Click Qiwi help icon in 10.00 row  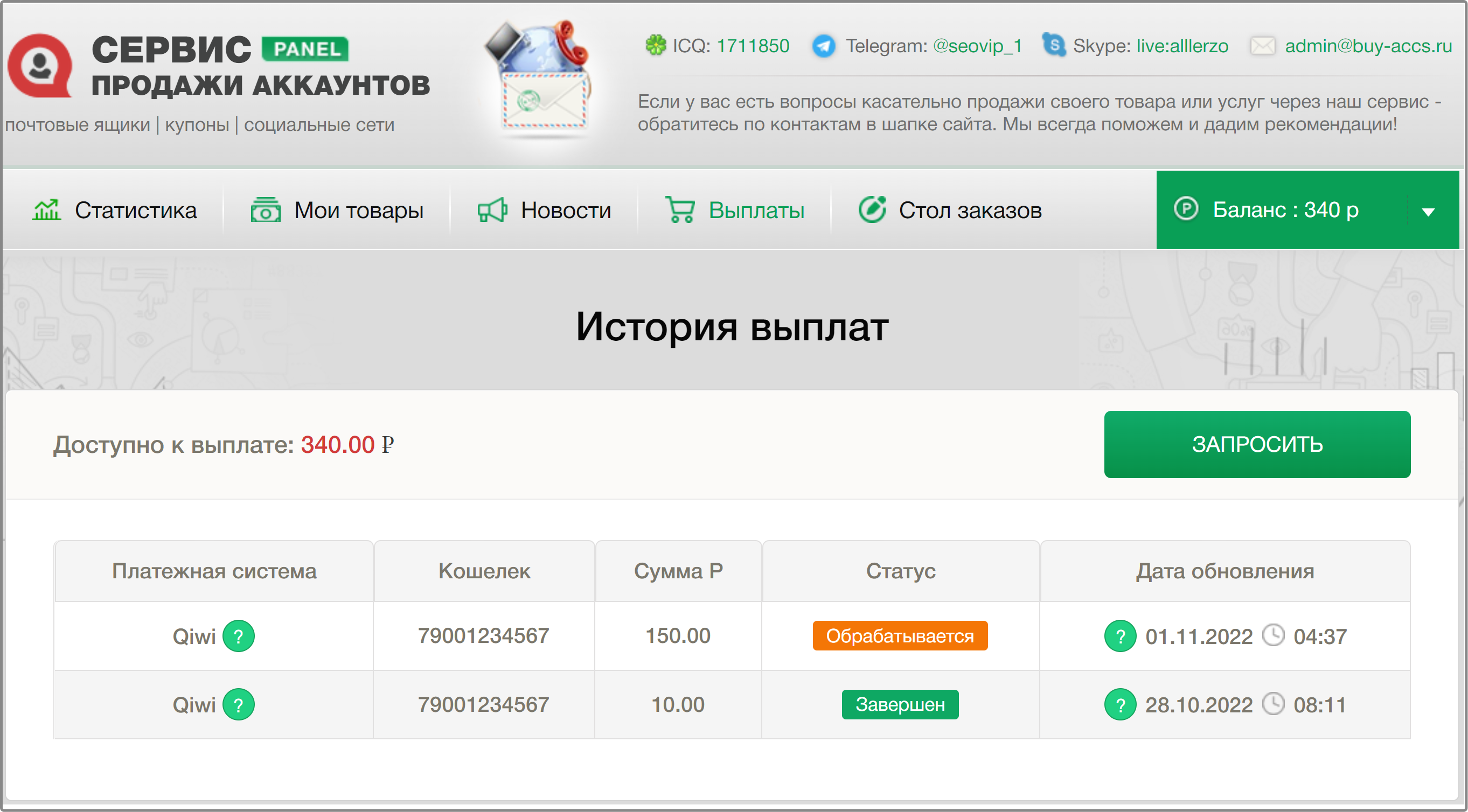[238, 705]
